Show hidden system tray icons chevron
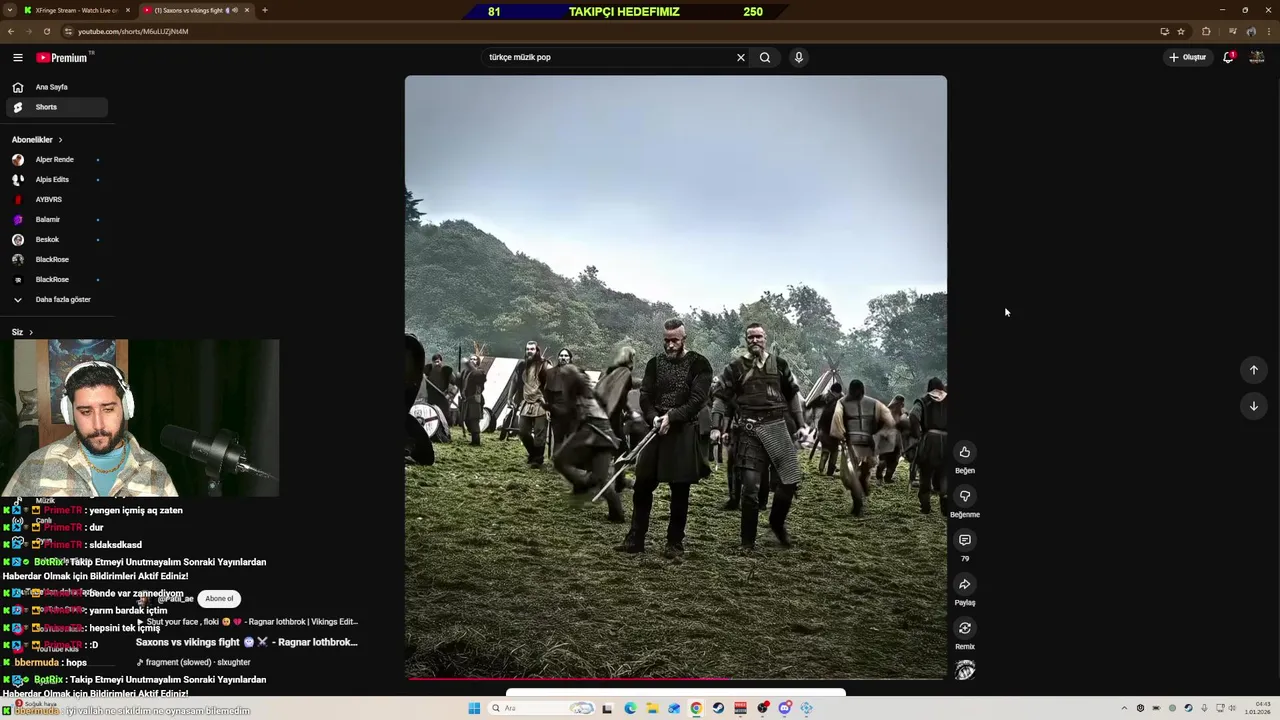This screenshot has height=720, width=1280. 1124,708
